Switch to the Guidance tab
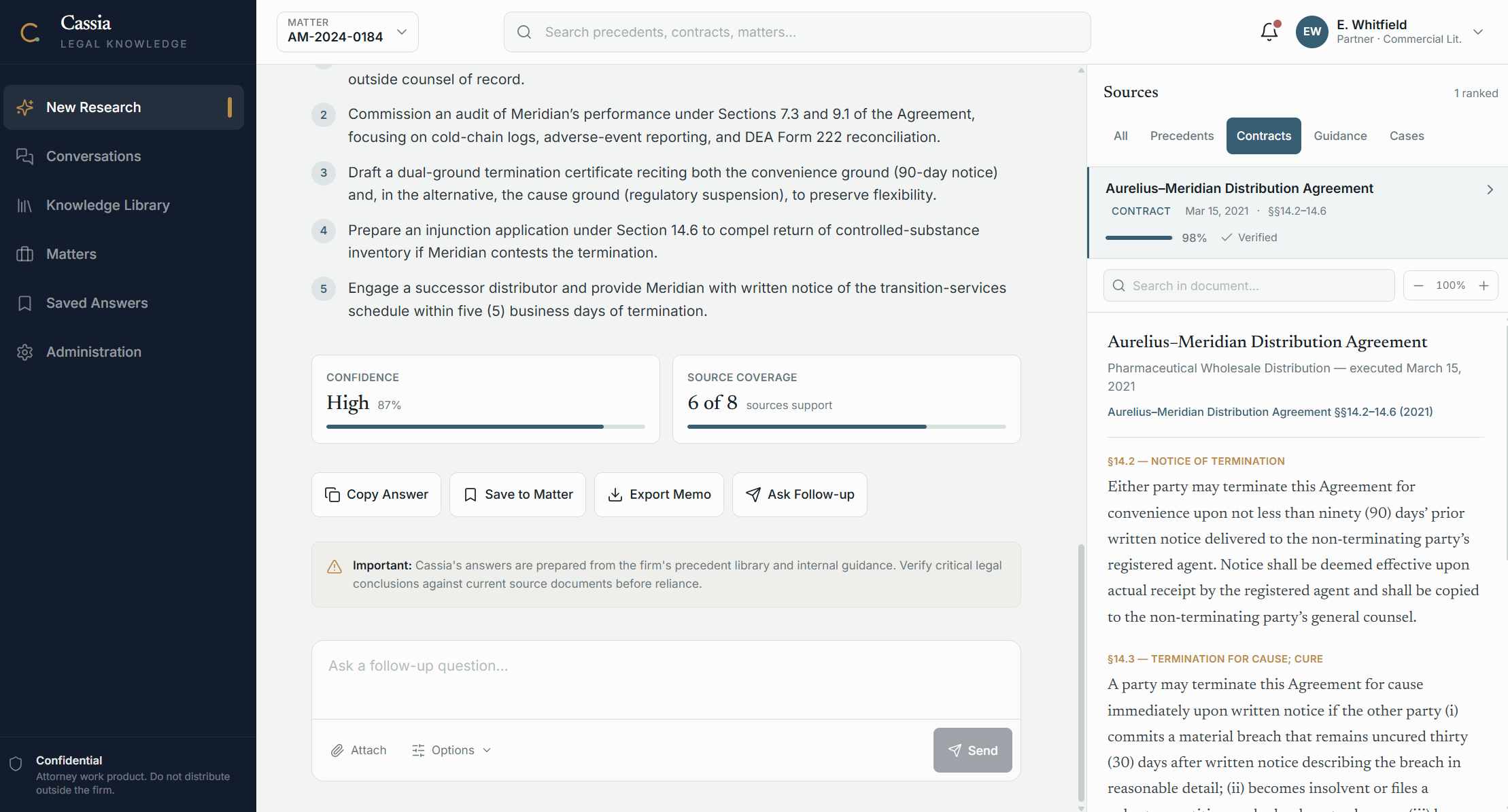This screenshot has width=1508, height=812. (x=1340, y=136)
